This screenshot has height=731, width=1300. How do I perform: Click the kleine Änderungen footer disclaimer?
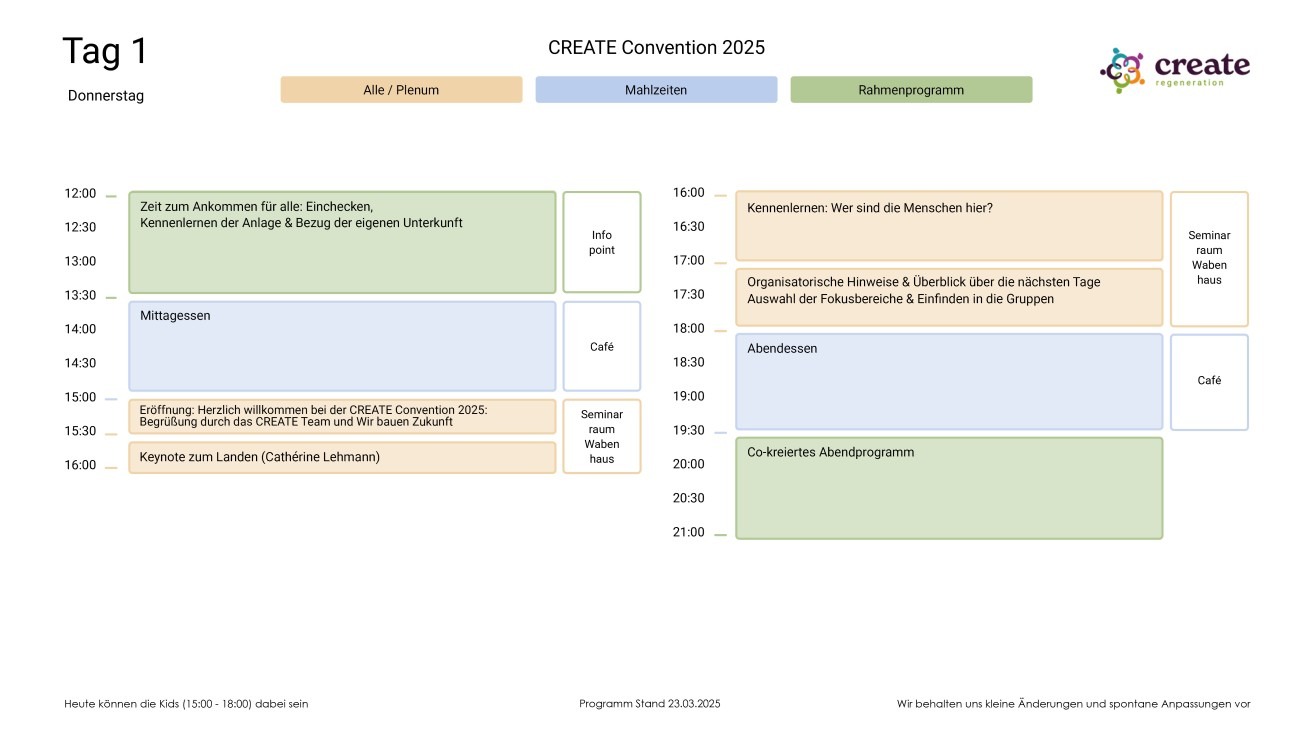point(1074,704)
